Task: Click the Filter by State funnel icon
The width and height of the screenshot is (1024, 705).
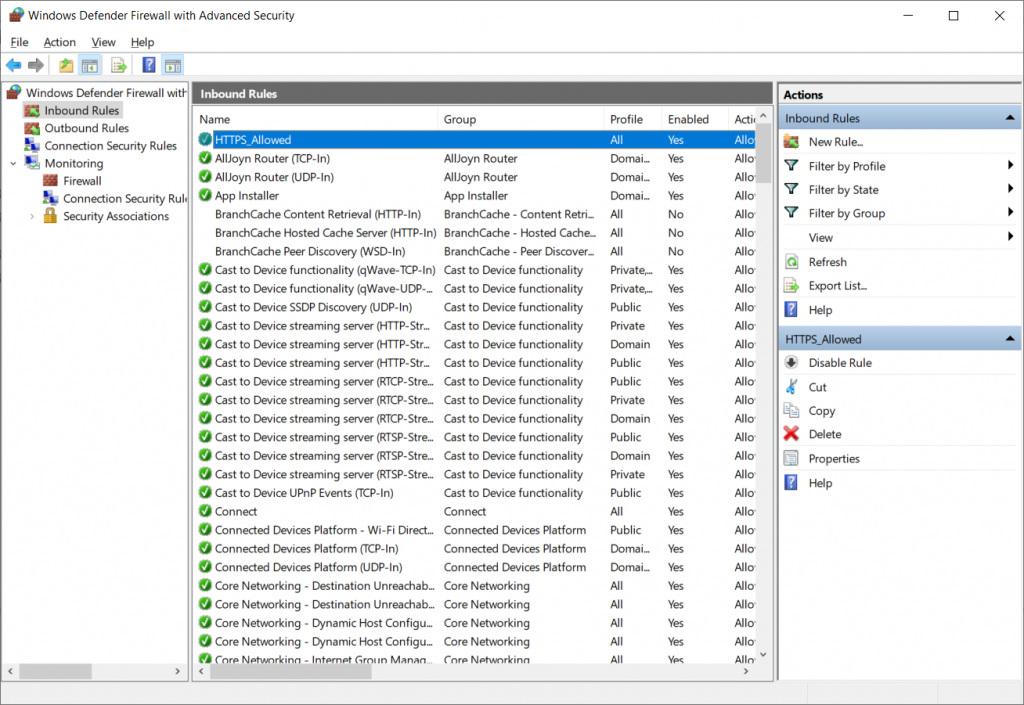Action: click(x=792, y=189)
